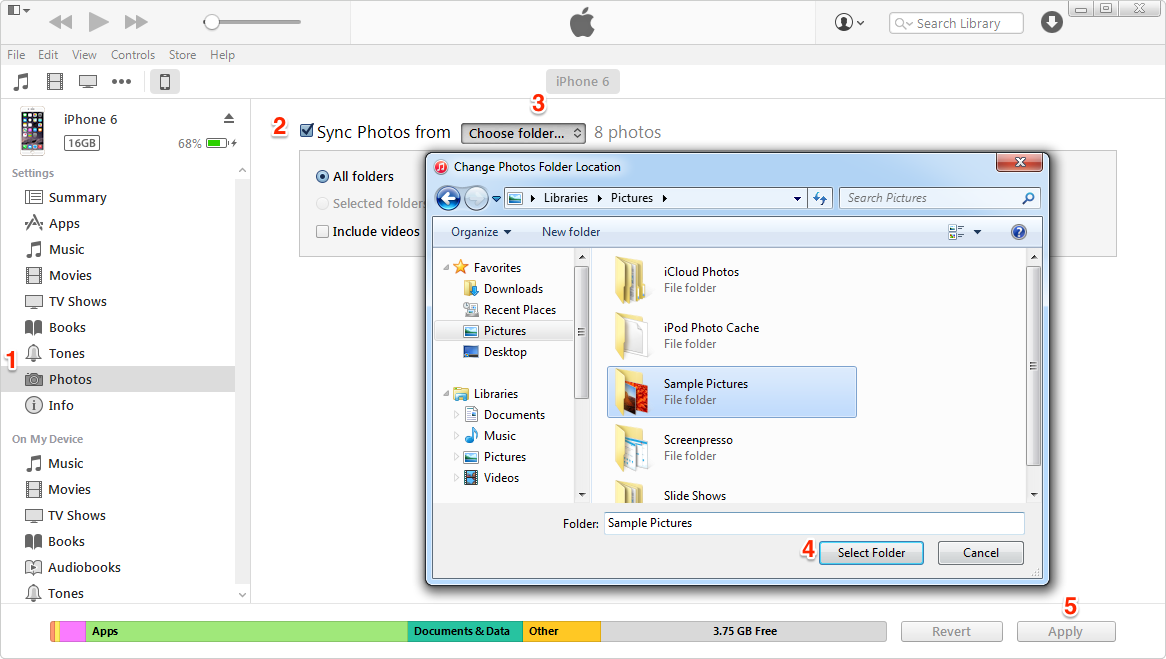Select the Sample Pictures folder
This screenshot has height=659, width=1166.
(732, 392)
